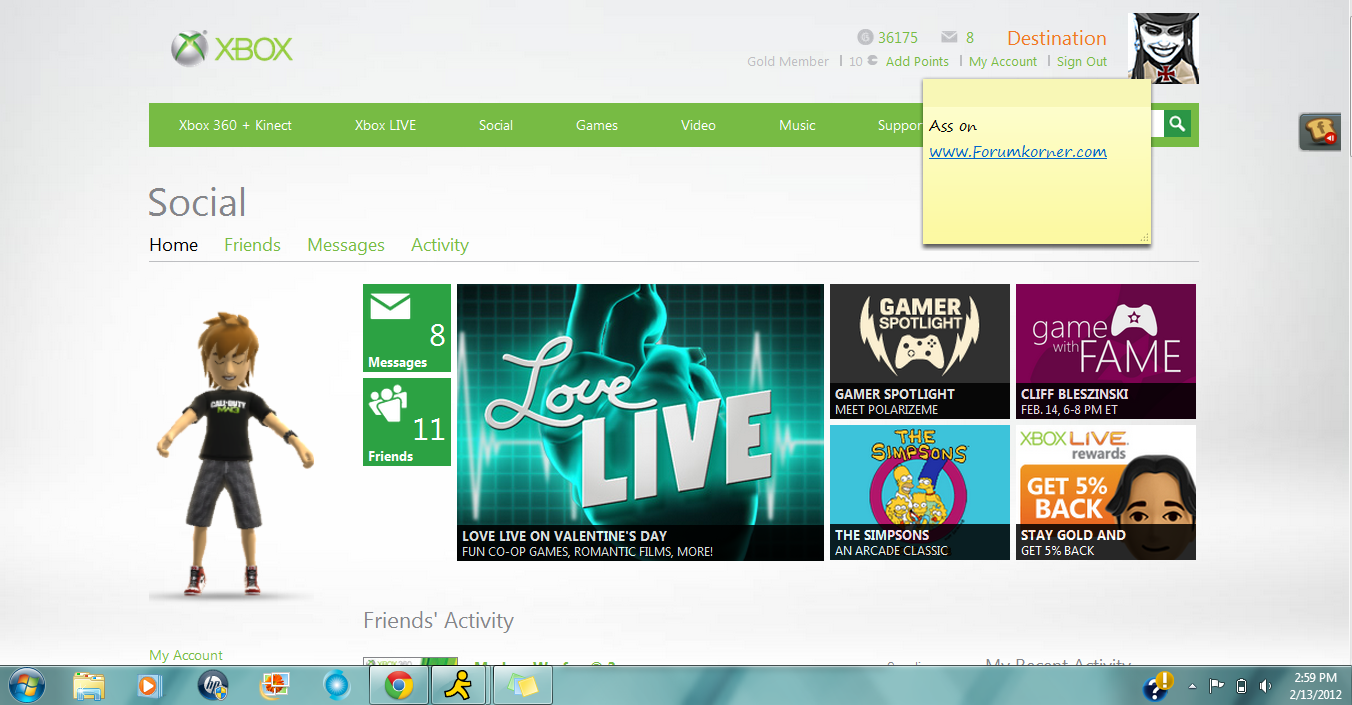Click the tray battery icon
The height and width of the screenshot is (705, 1352).
[1241, 686]
